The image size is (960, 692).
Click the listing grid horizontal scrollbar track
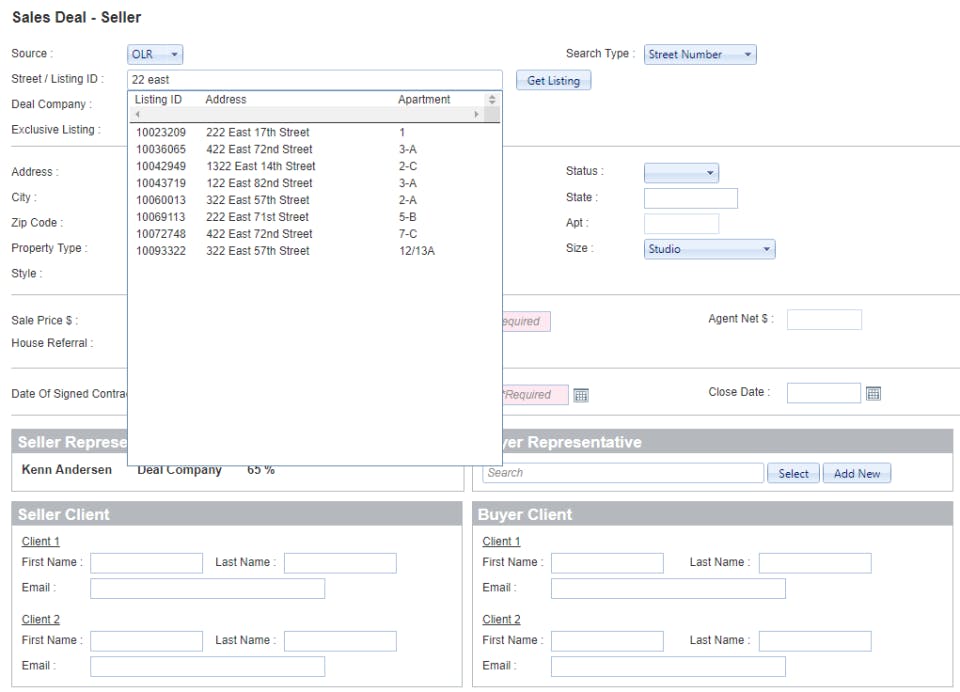click(x=306, y=115)
